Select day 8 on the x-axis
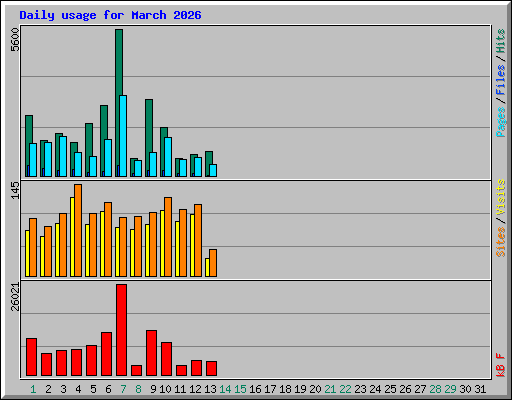Image resolution: width=512 pixels, height=400 pixels. click(x=138, y=389)
